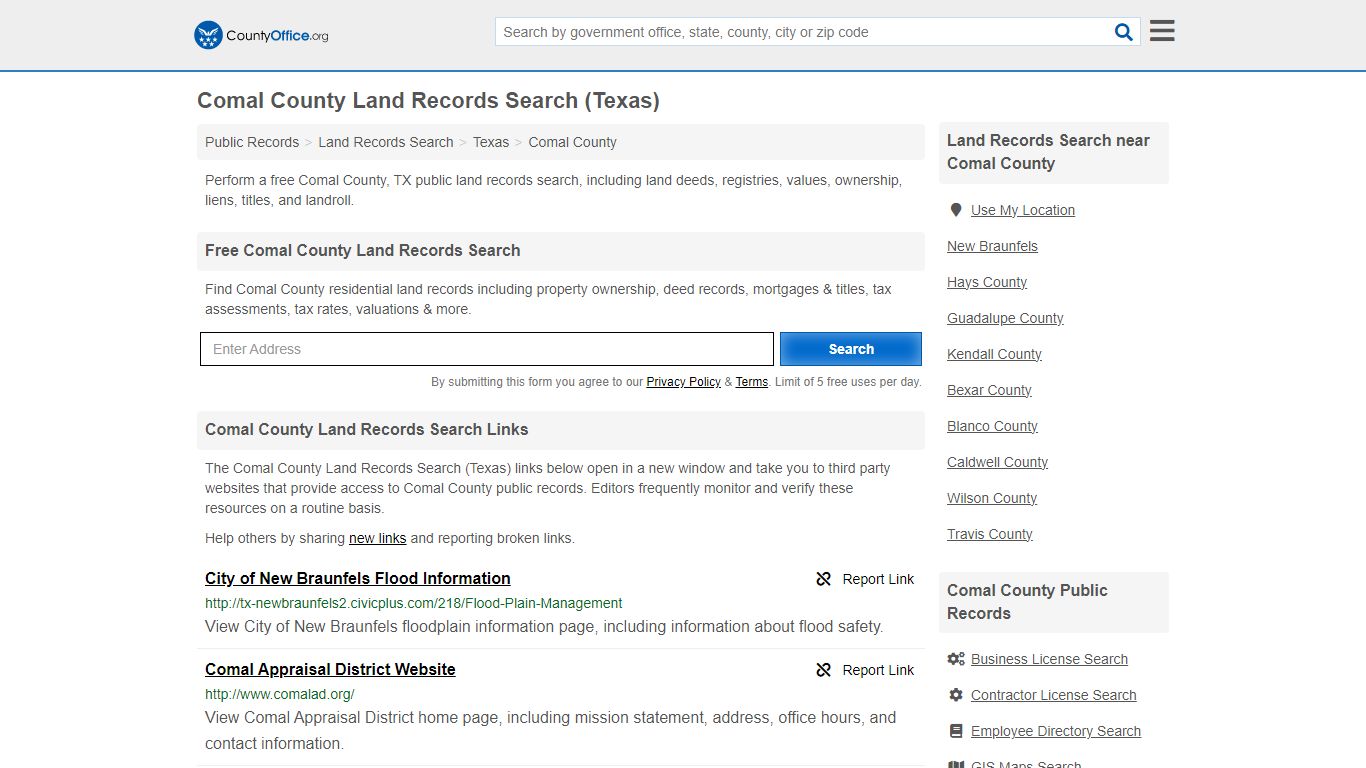Click broken-link icon for Comal Appraisal District

(x=824, y=670)
